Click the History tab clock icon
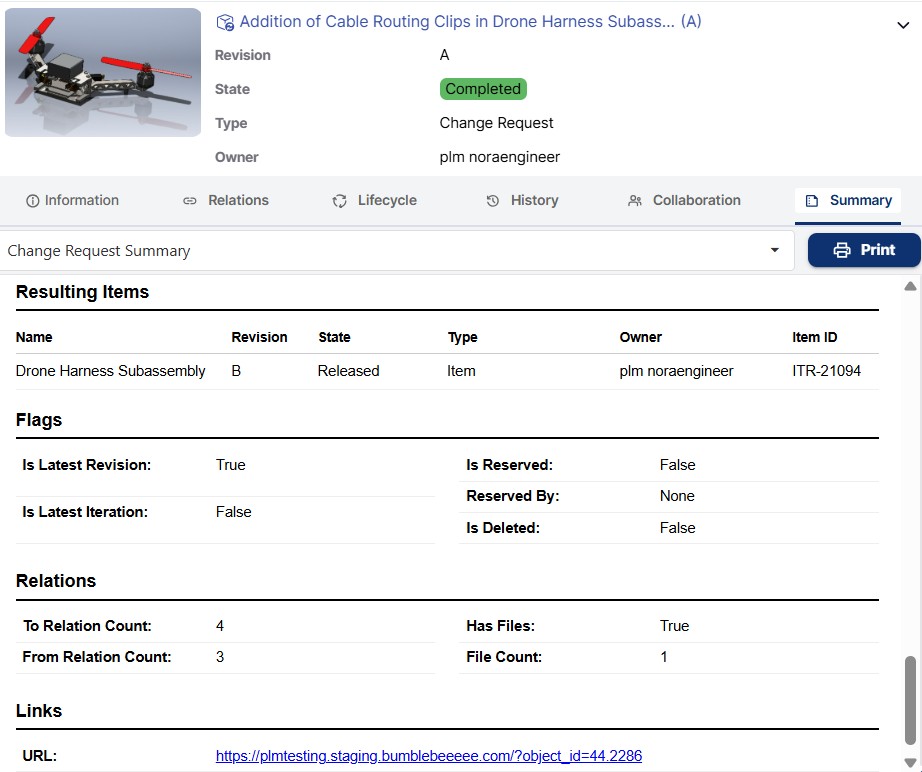922x772 pixels. click(493, 201)
